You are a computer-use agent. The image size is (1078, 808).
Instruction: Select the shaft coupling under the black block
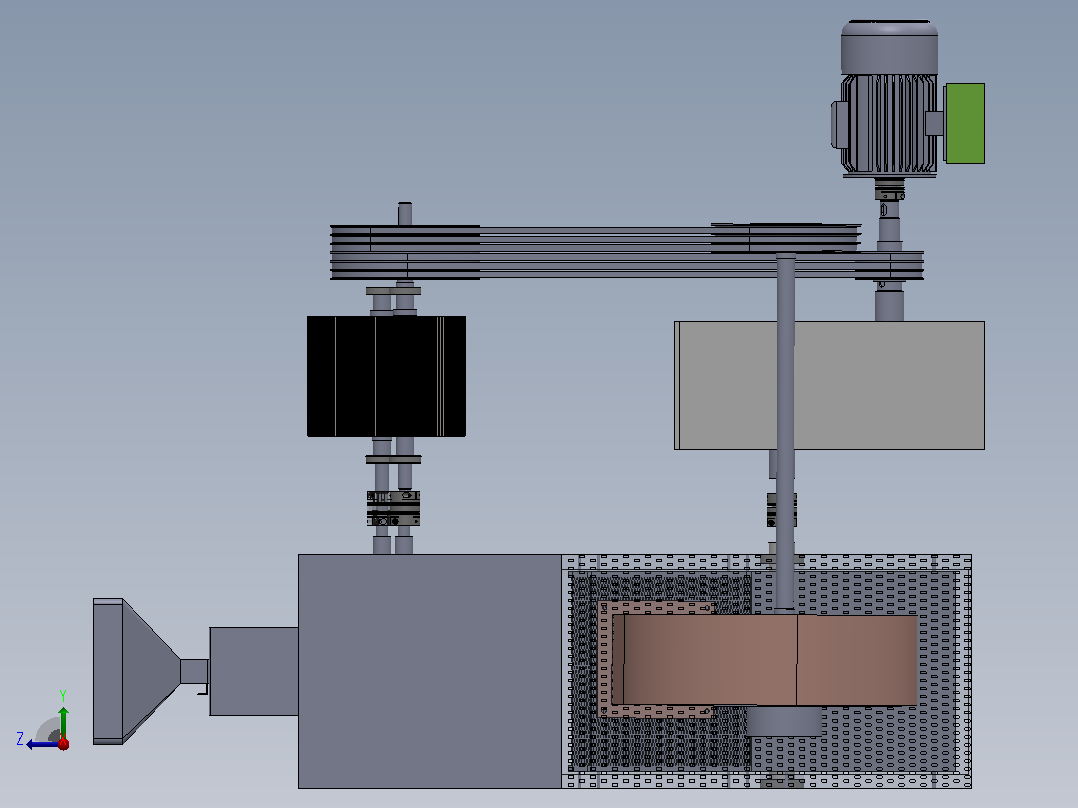[393, 508]
